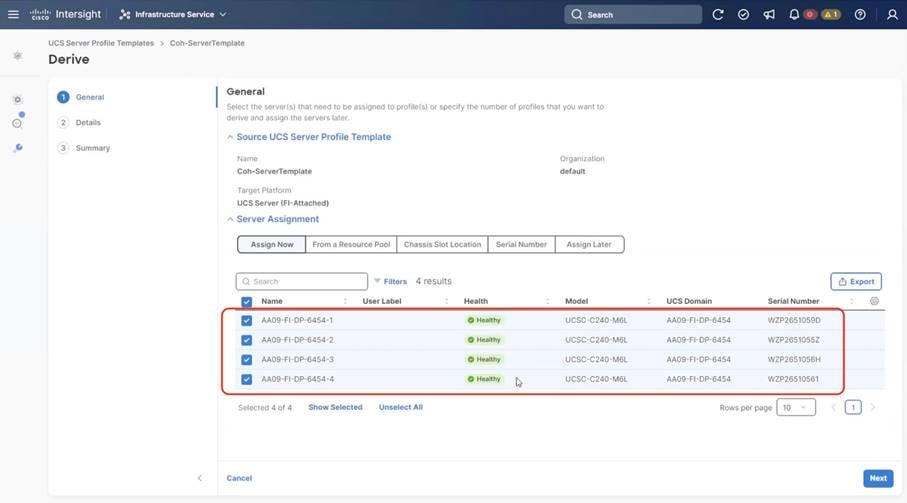This screenshot has height=503, width=907.
Task: Select From a Resource Pool tab
Action: click(351, 245)
